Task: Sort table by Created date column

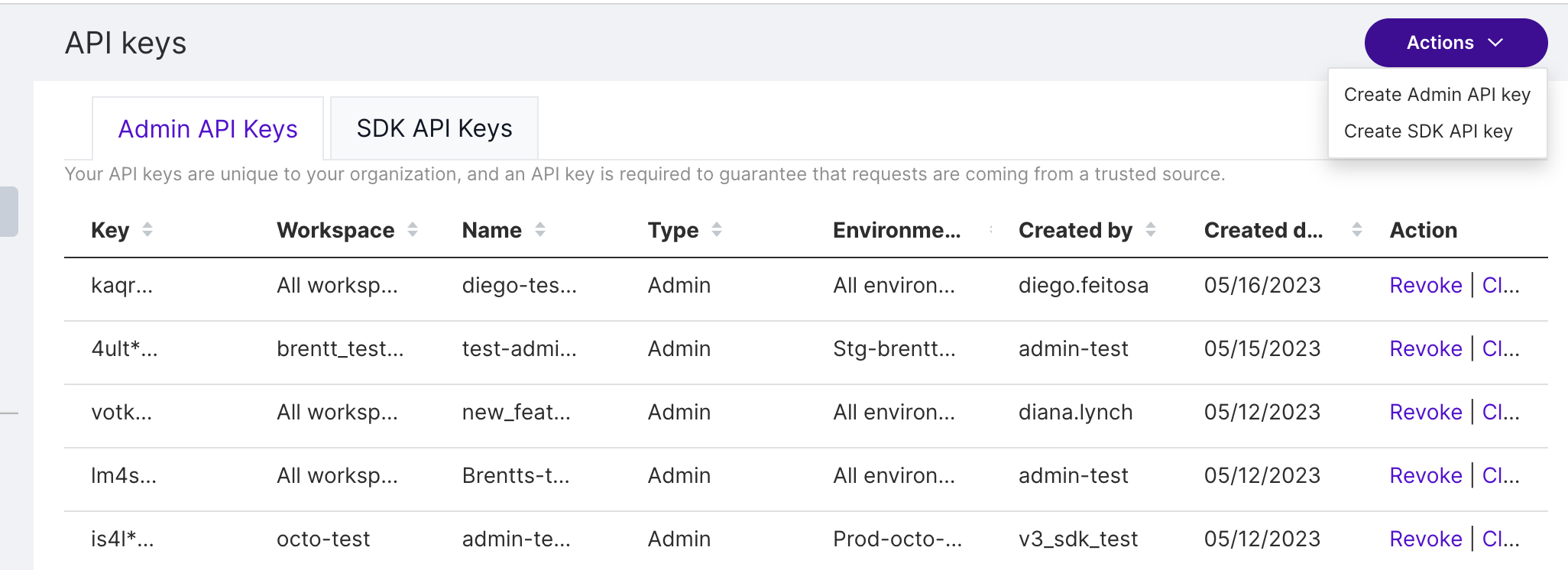Action: coord(1356,230)
